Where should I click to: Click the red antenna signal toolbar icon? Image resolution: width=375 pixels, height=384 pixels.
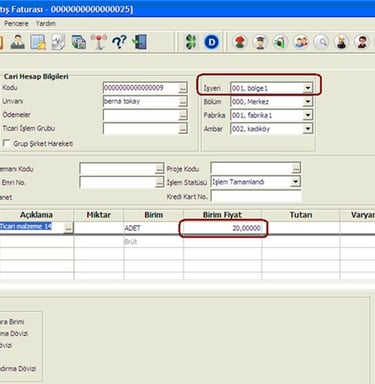pyautogui.click(x=99, y=42)
